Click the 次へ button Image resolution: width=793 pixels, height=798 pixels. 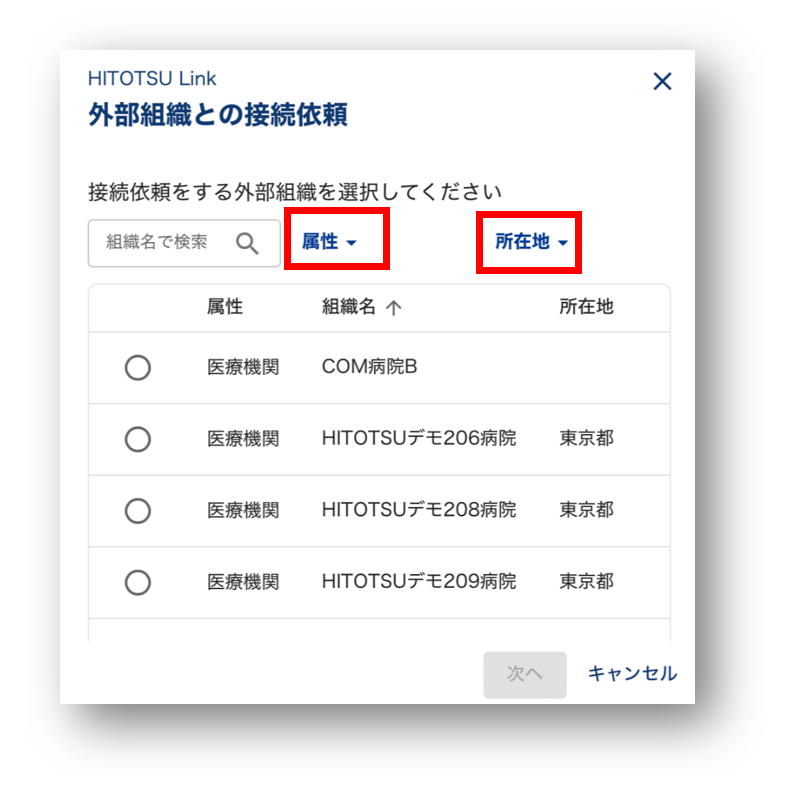[x=525, y=674]
